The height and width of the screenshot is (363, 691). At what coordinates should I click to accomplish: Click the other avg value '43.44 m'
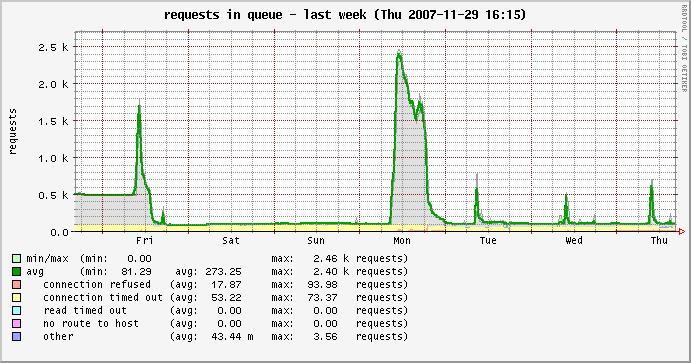click(232, 337)
